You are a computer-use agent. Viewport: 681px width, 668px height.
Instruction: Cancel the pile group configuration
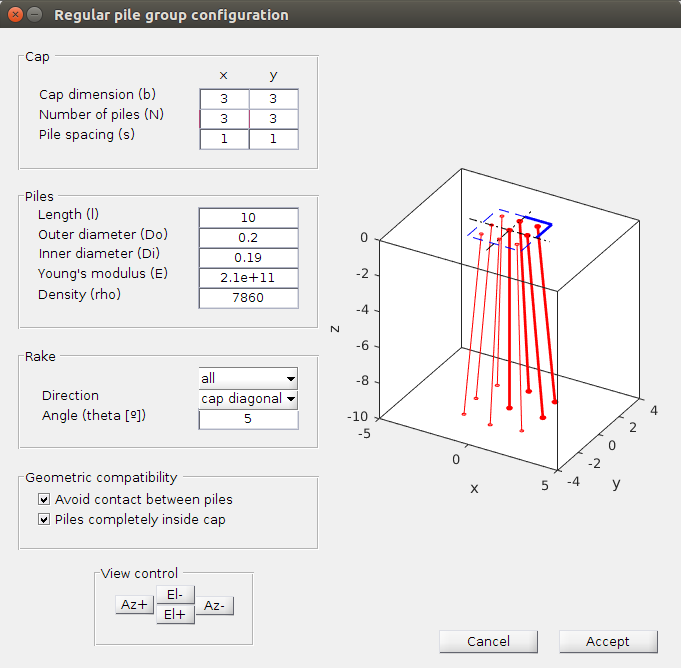coord(488,641)
